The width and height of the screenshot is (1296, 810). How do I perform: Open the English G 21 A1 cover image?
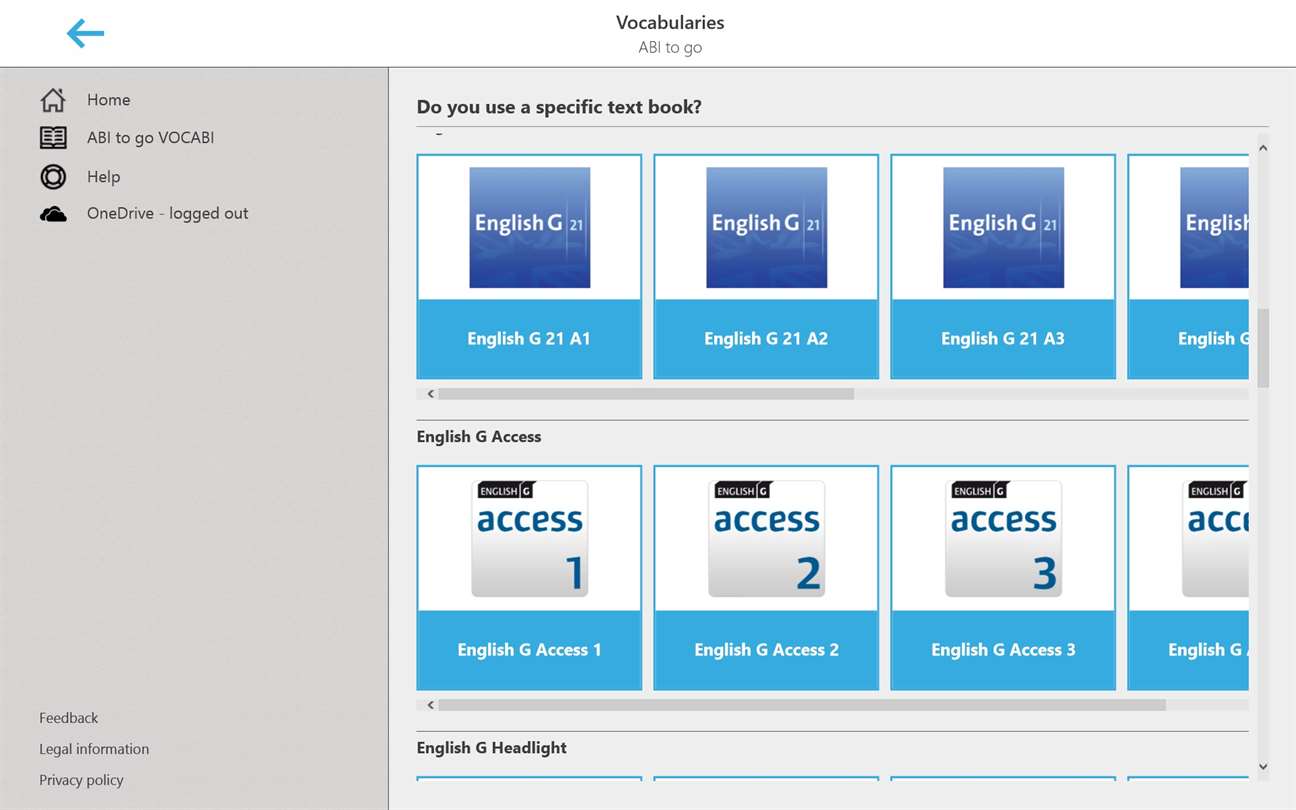(529, 228)
